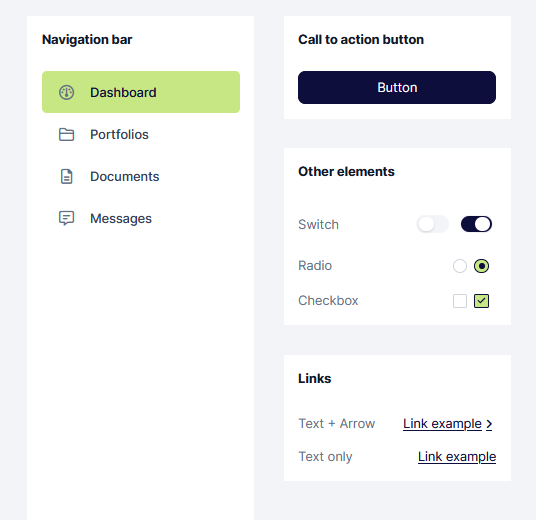Select the unselected Radio option
The image size is (536, 520).
coord(460,266)
